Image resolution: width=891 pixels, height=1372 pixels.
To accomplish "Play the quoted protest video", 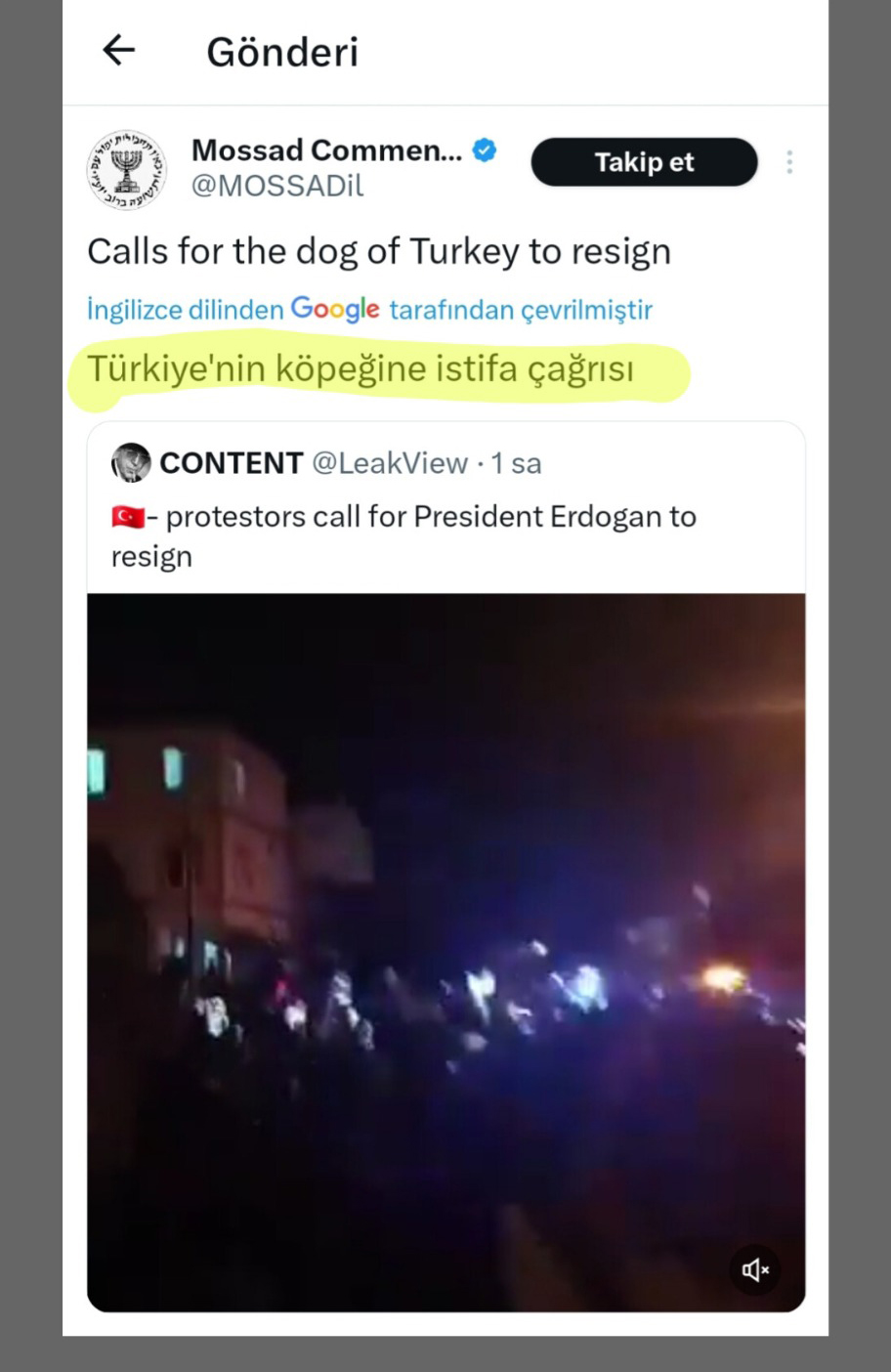I will pos(446,953).
